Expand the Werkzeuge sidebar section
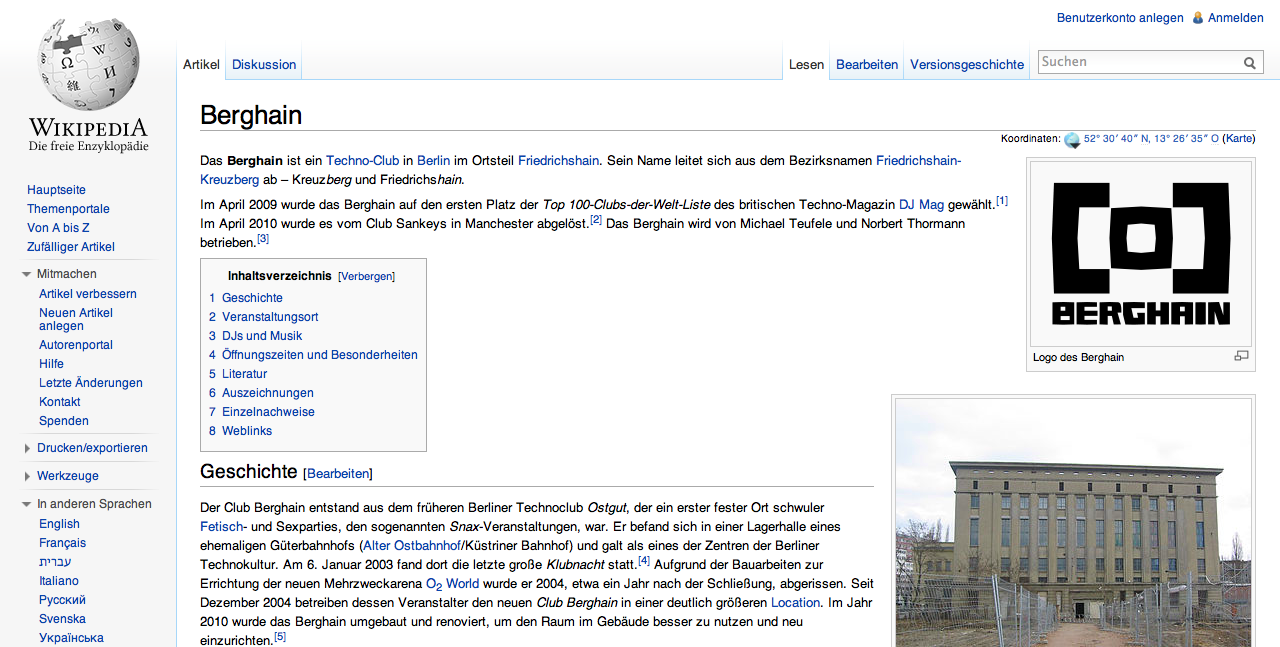The height and width of the screenshot is (647, 1280). tap(27, 476)
